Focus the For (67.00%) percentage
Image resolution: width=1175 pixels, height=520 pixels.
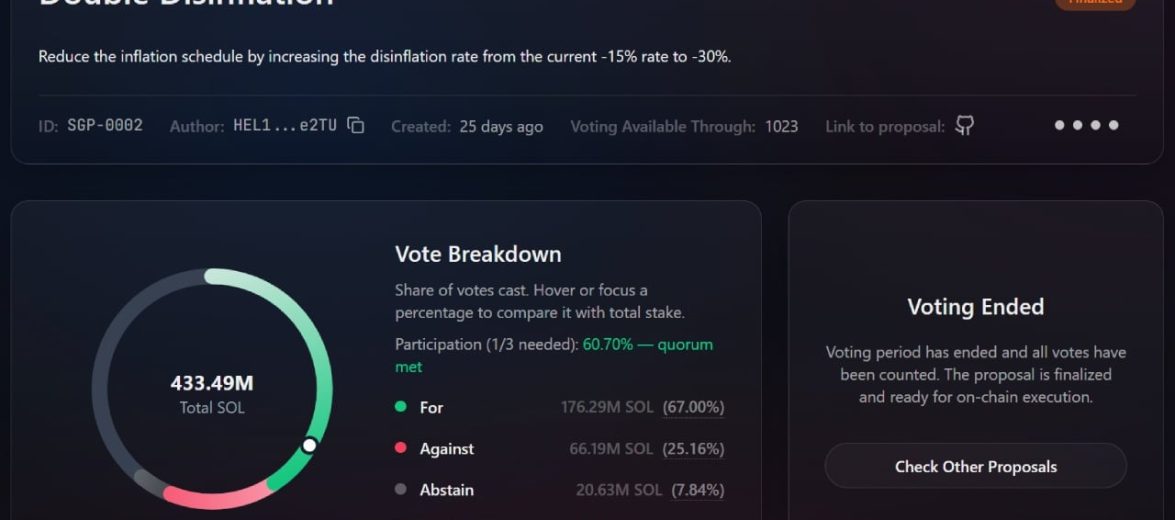pyautogui.click(x=693, y=408)
